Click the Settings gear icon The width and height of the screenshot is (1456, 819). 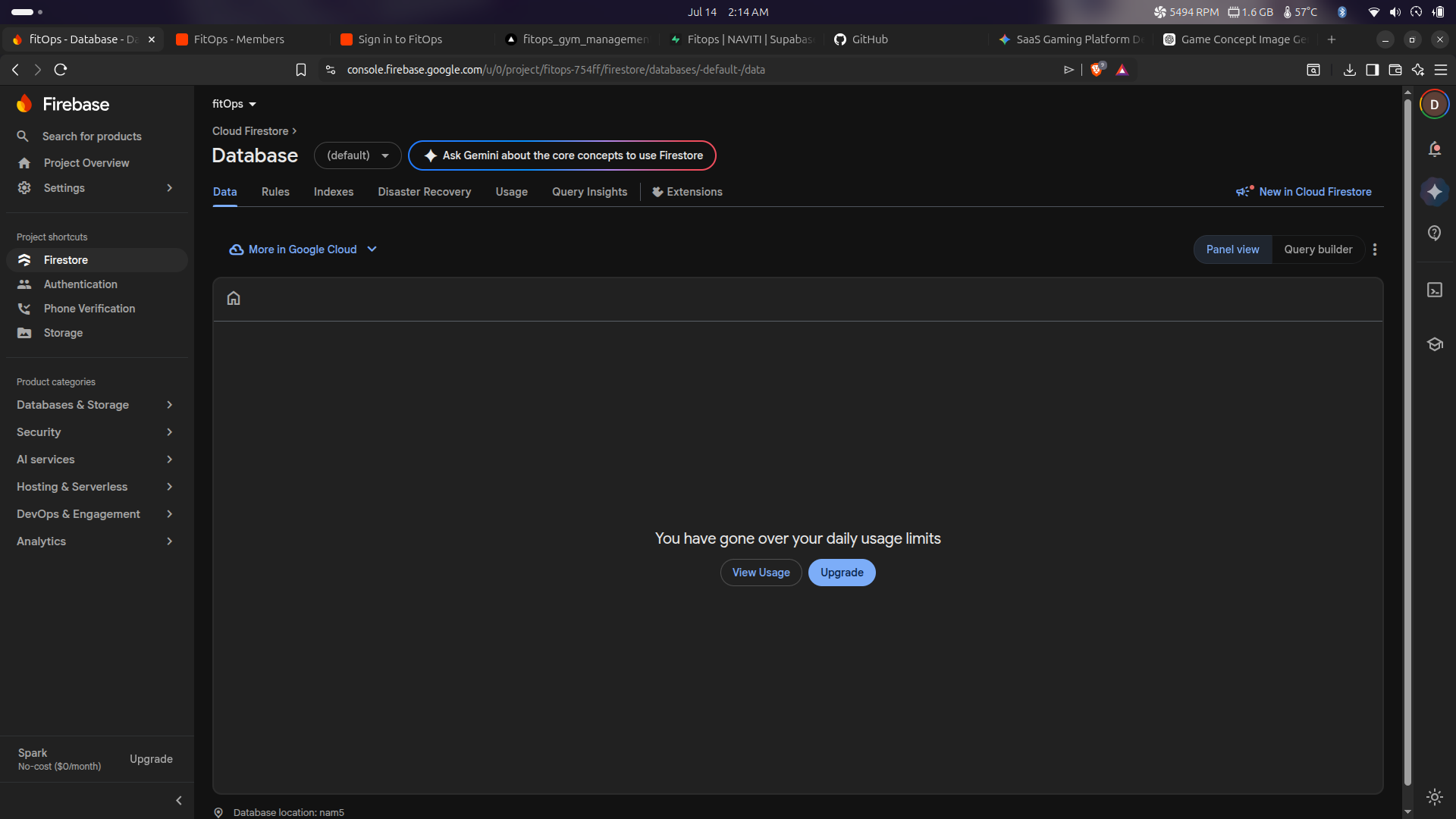point(24,188)
